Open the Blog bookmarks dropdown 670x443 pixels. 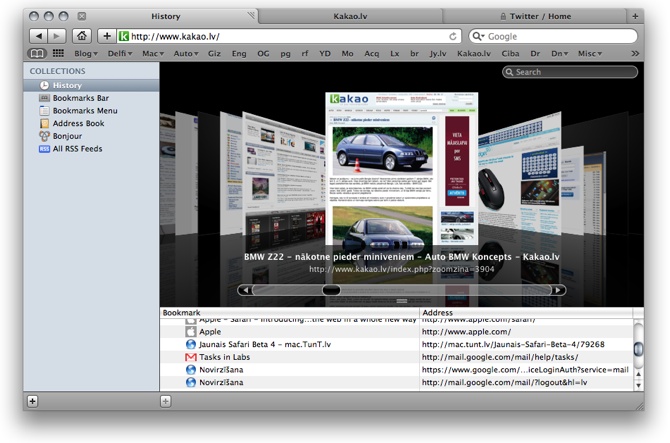(x=86, y=53)
